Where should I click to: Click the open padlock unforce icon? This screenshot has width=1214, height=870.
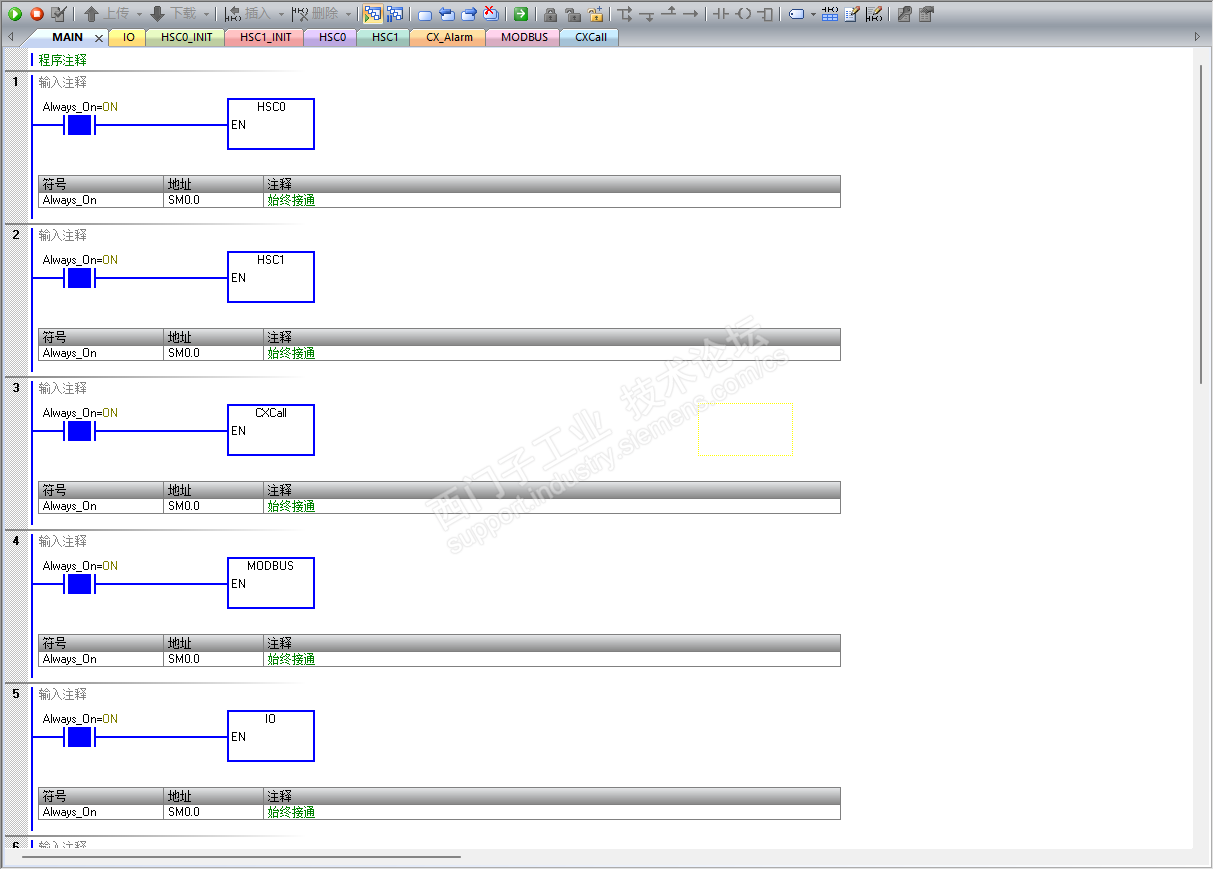click(572, 14)
